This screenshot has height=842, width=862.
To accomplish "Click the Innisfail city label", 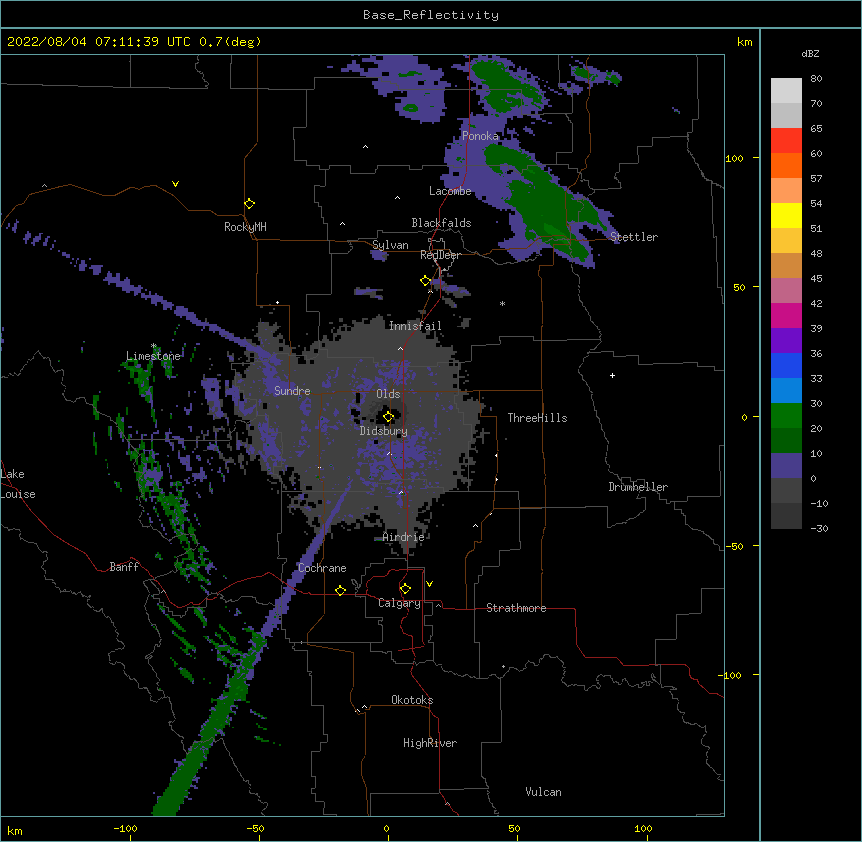I will tap(415, 326).
